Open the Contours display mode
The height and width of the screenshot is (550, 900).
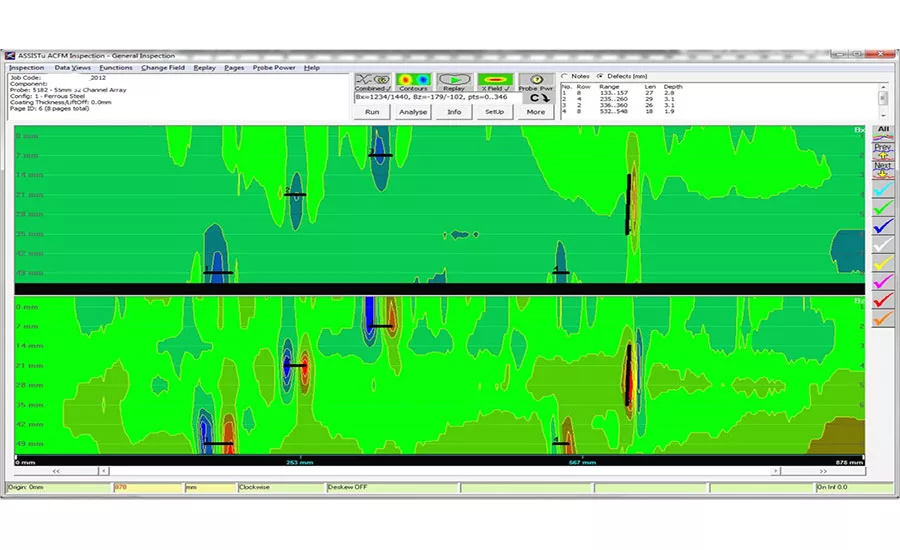coord(413,82)
